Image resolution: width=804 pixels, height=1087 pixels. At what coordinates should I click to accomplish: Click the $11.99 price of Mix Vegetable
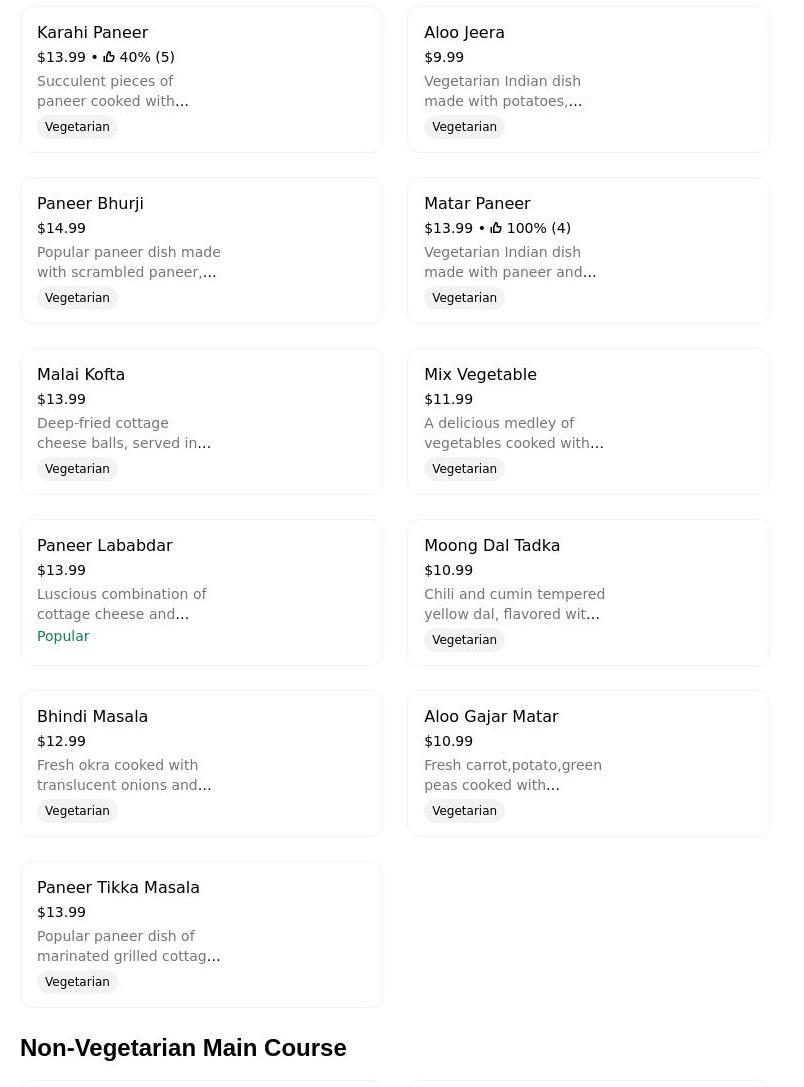coord(448,399)
